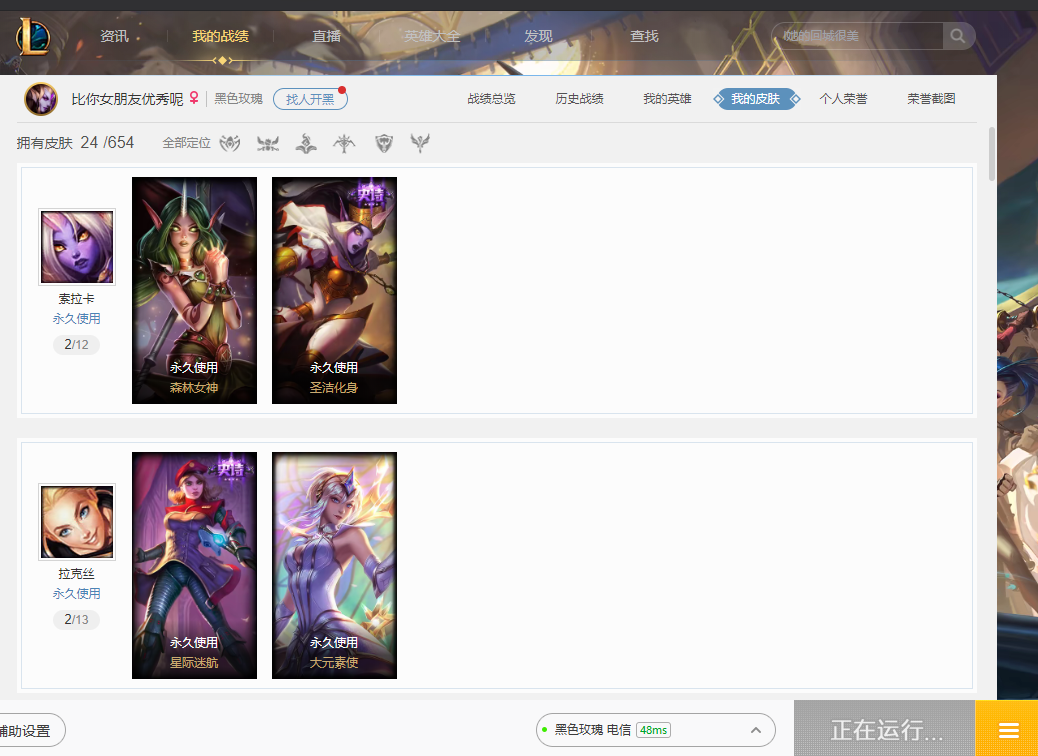1038x756 pixels.
Task: Expand the 黑色玫瑰 电信 server dropdown
Action: 655,730
